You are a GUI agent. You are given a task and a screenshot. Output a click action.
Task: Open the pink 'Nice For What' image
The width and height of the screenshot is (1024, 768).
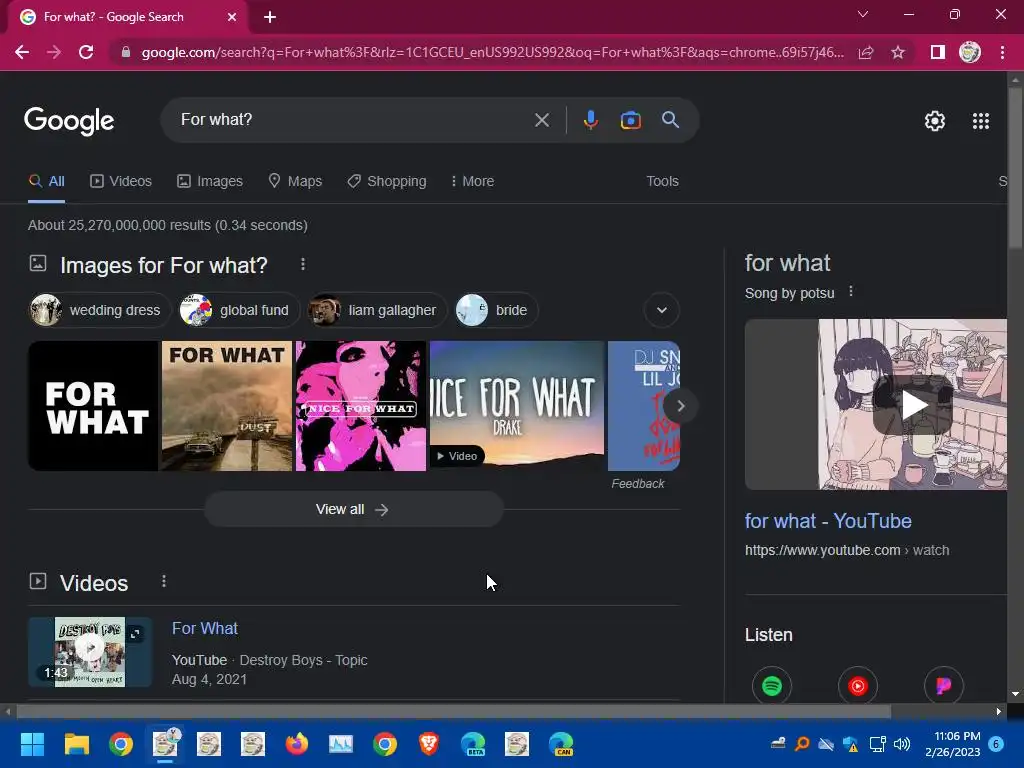(x=360, y=406)
